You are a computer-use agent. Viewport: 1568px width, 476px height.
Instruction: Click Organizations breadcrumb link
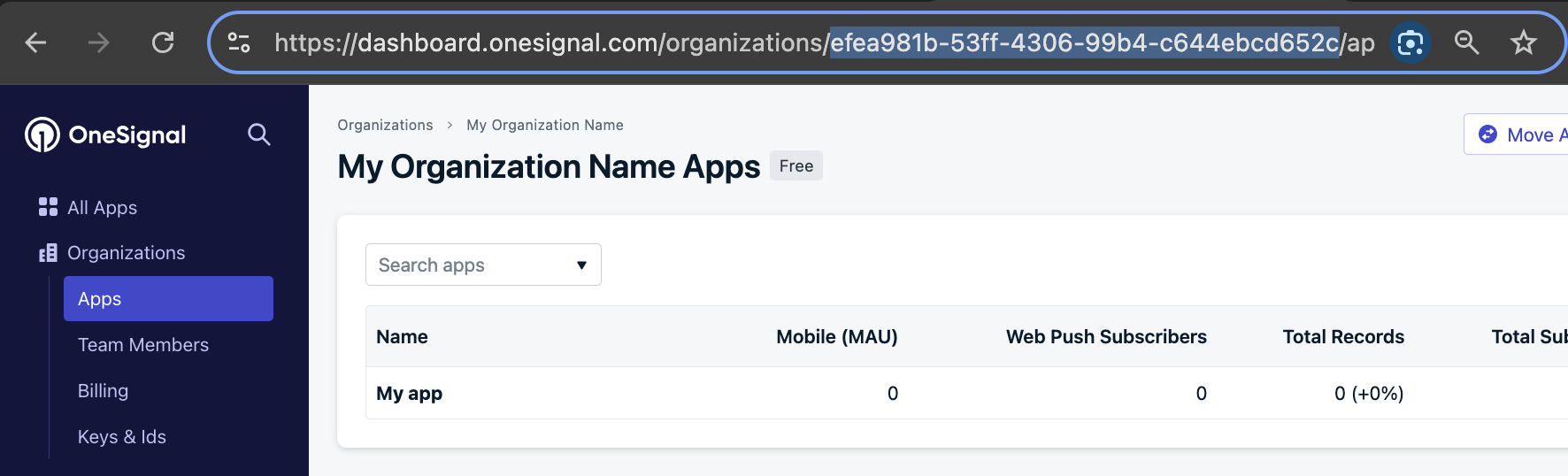385,126
